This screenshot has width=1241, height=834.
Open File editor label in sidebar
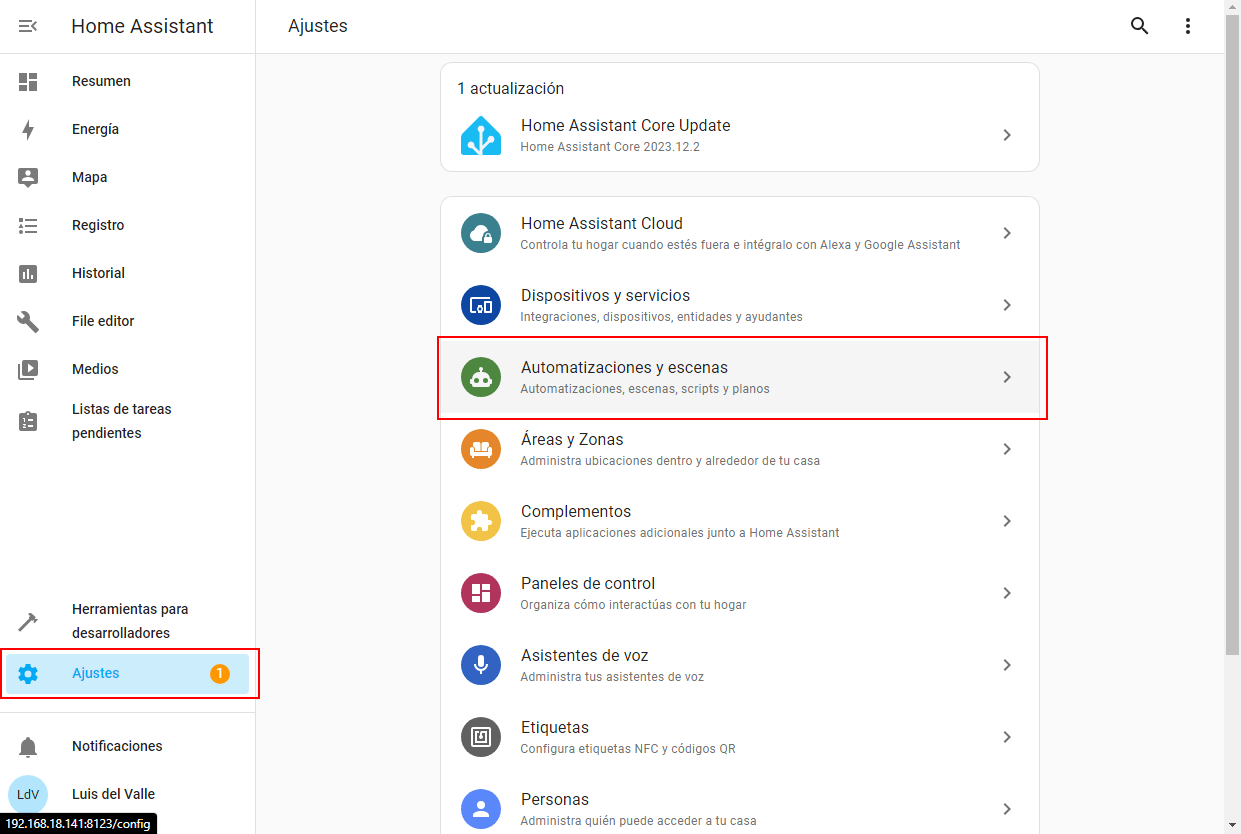[x=103, y=321]
